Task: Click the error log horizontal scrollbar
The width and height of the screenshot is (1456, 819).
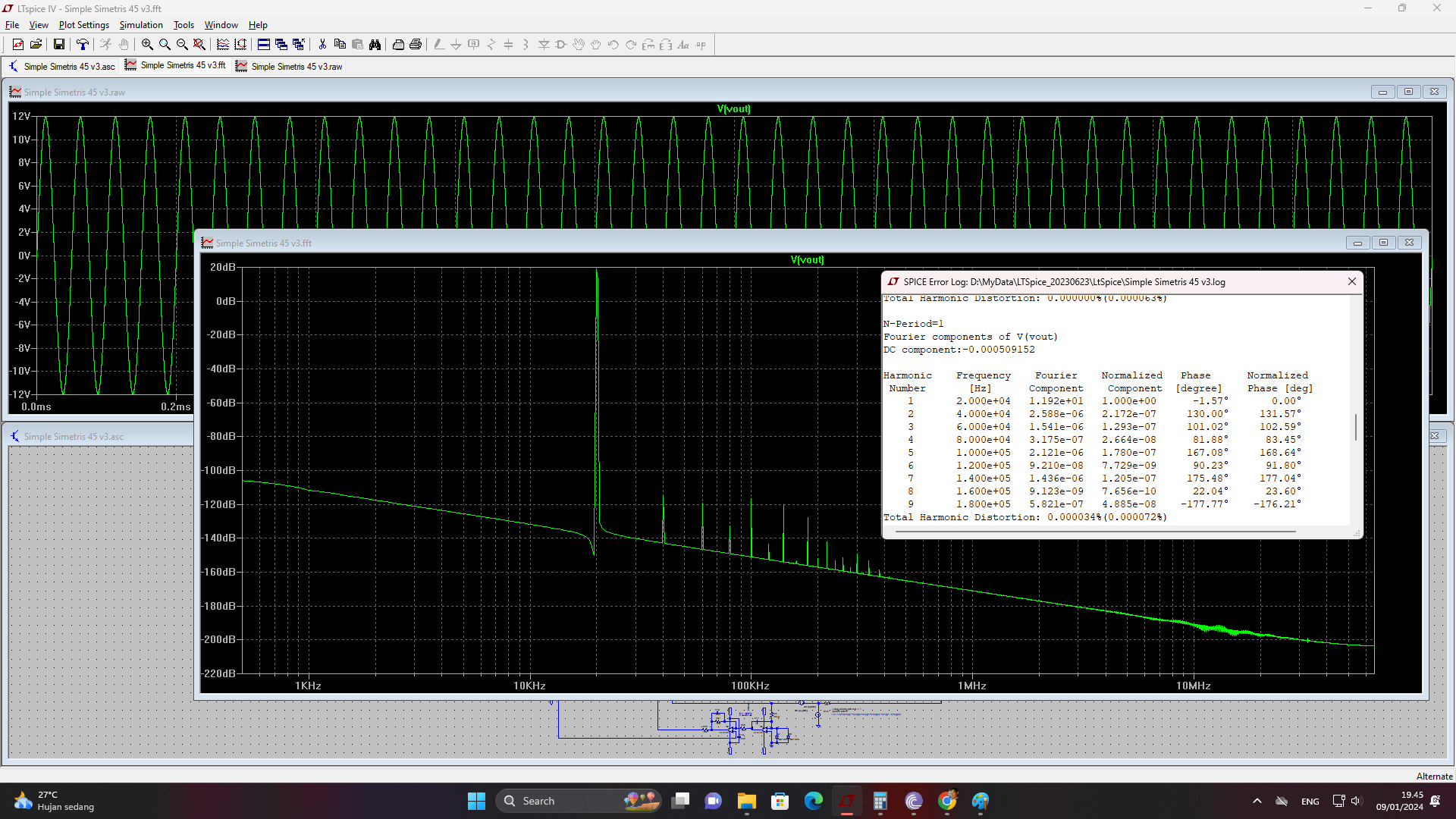Action: [x=1094, y=532]
